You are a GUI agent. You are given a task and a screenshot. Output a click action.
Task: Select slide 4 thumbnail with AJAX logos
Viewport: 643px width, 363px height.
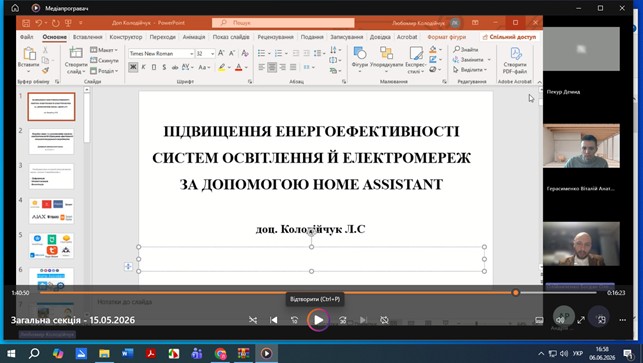51,211
